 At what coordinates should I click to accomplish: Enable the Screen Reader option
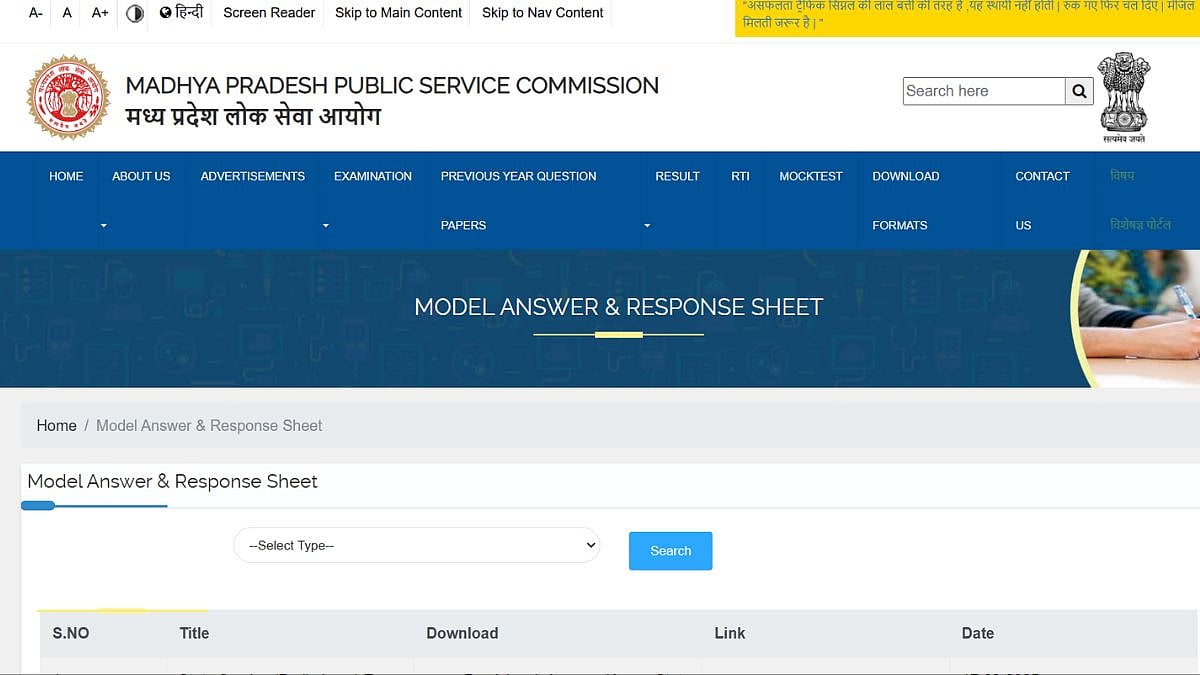269,13
